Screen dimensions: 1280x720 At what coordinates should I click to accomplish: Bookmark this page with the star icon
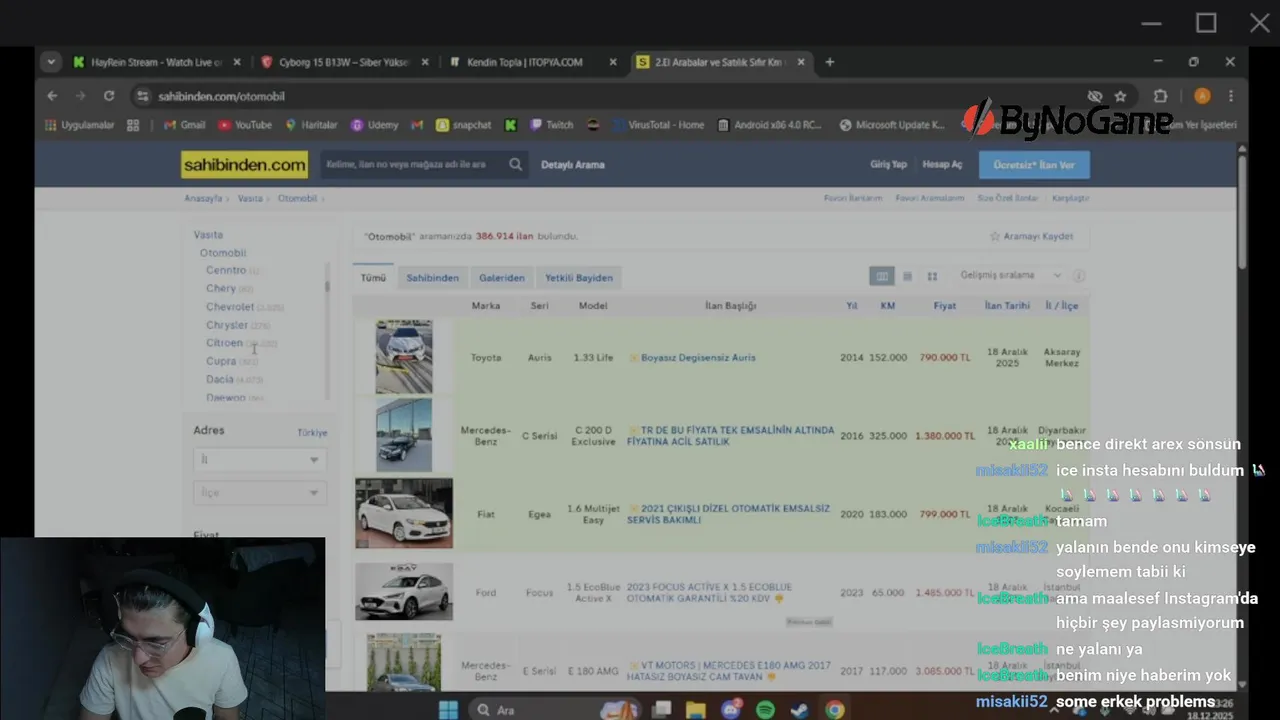click(x=1120, y=96)
